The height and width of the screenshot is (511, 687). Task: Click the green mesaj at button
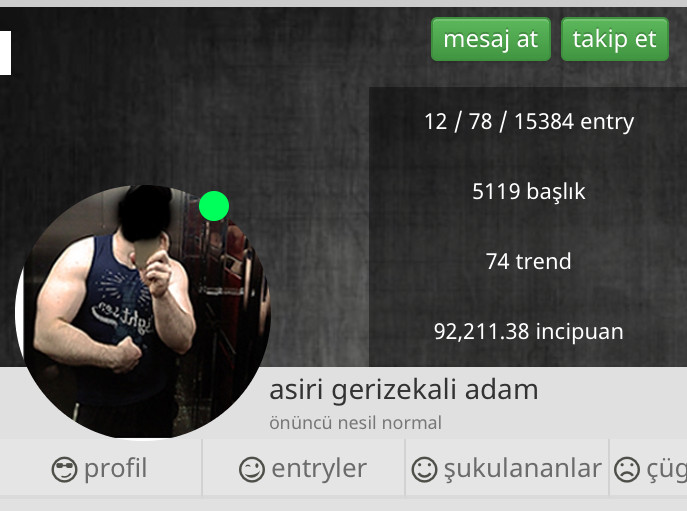click(x=491, y=39)
